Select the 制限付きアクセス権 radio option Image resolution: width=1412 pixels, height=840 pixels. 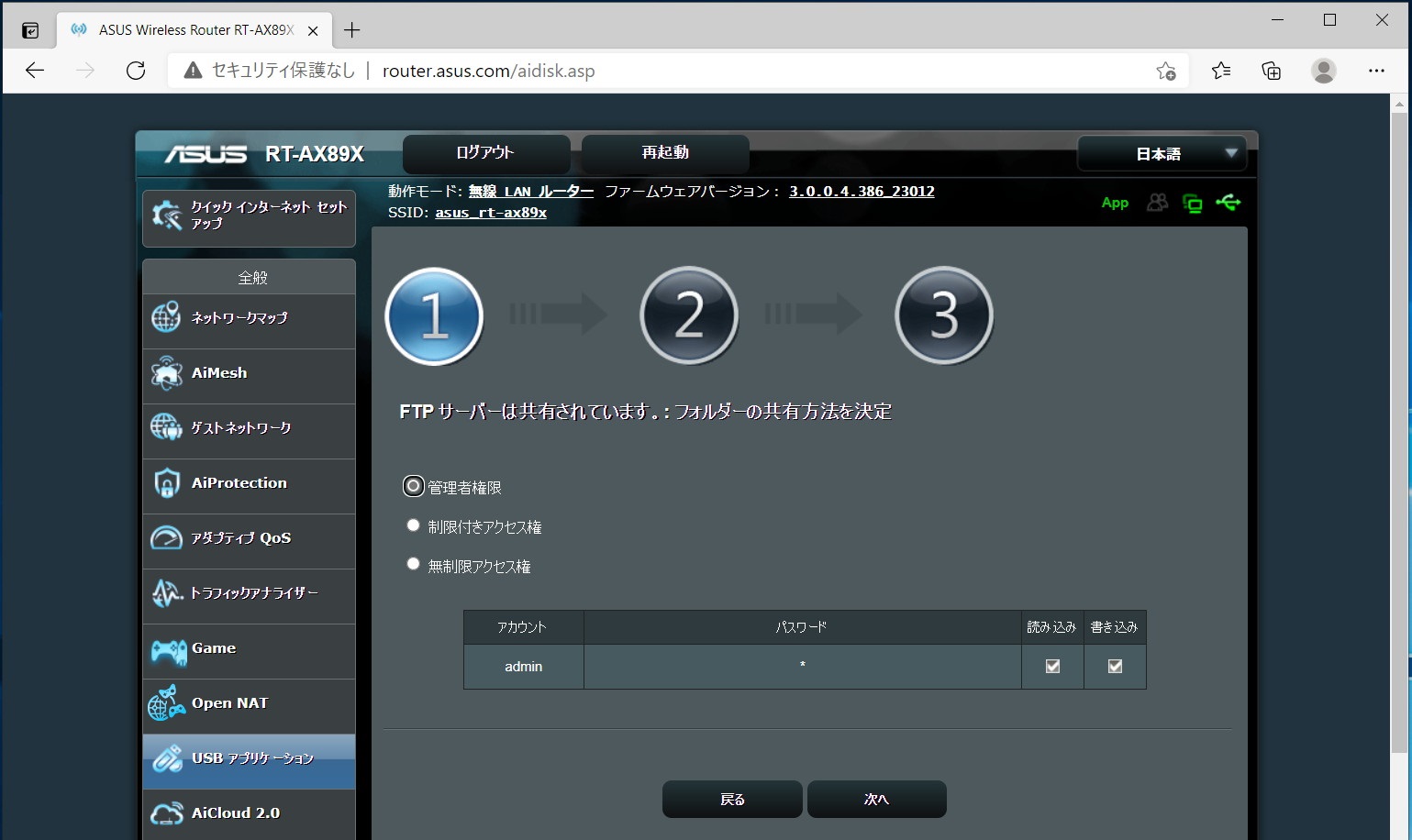pos(414,525)
